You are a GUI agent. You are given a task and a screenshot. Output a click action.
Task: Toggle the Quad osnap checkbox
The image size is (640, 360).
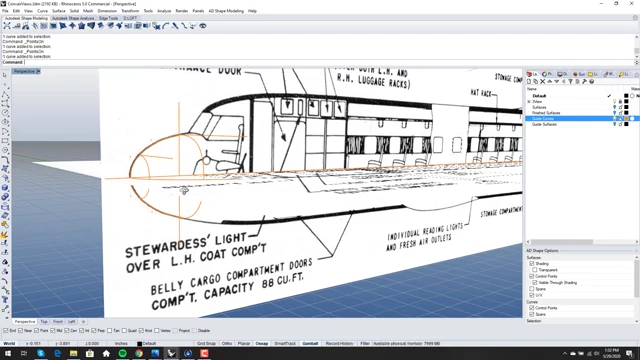[124, 331]
